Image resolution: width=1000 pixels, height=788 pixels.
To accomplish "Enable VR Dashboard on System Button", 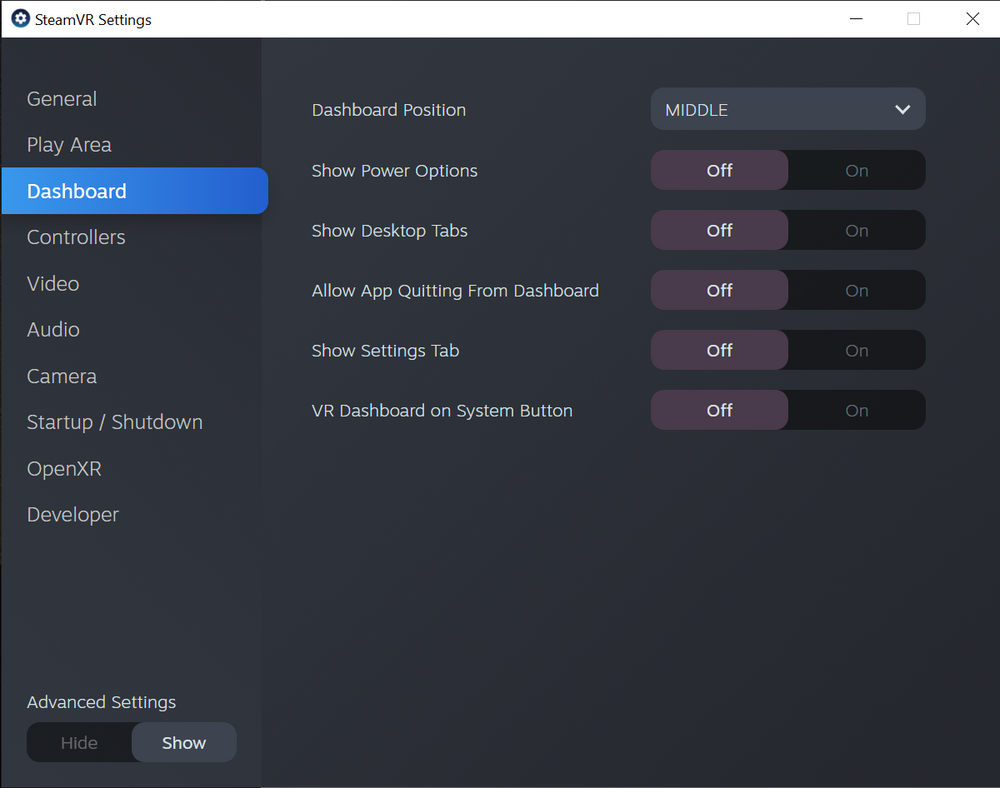I will click(x=856, y=410).
